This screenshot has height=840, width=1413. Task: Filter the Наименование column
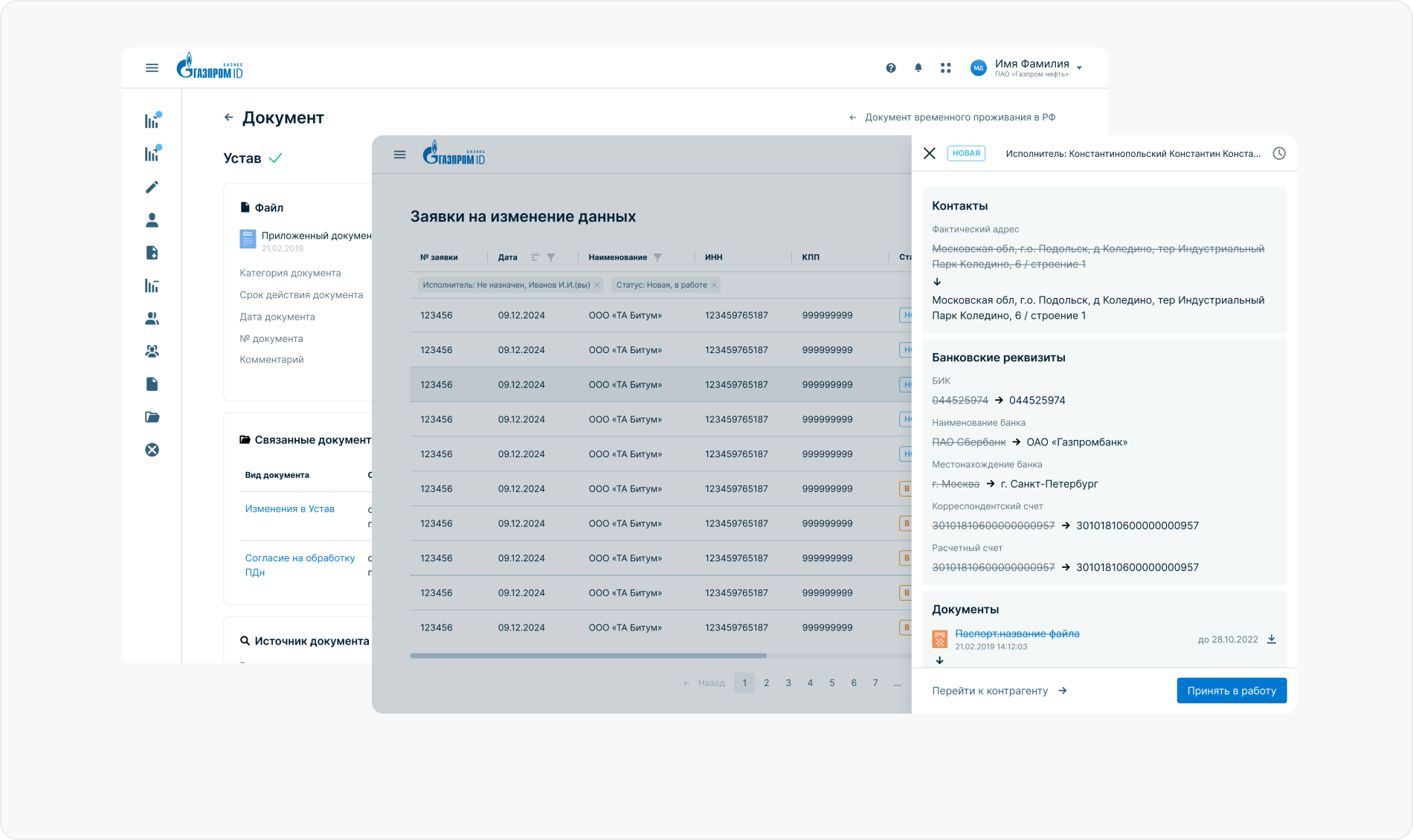click(x=657, y=257)
